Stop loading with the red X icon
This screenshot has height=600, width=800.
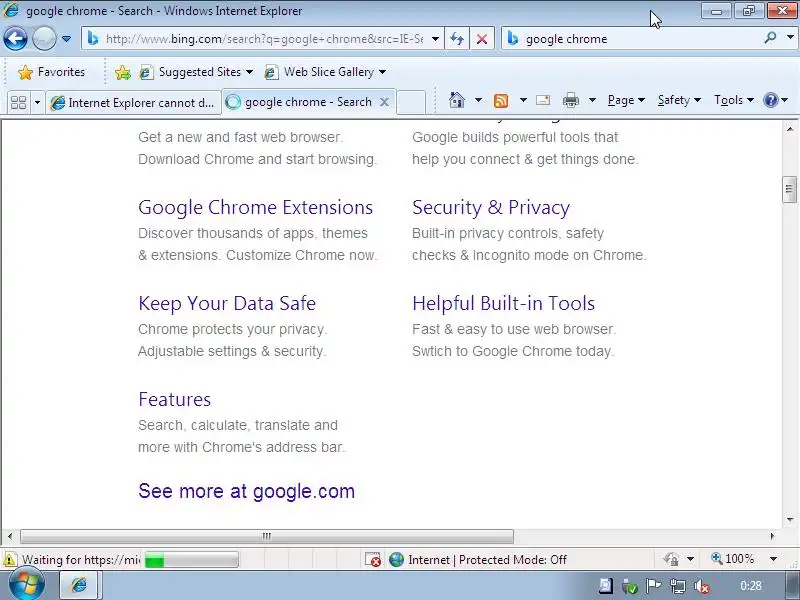click(x=482, y=39)
